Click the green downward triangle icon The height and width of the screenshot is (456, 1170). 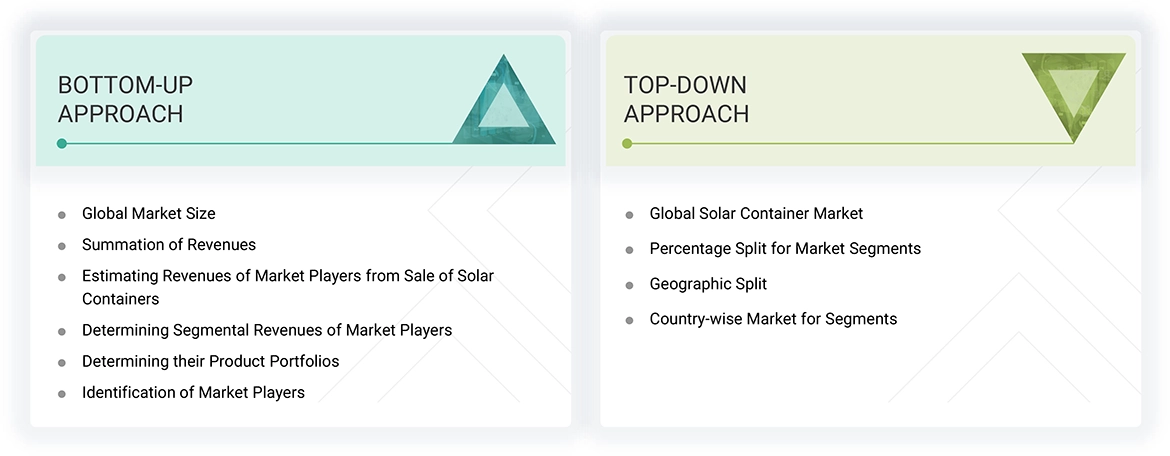pyautogui.click(x=1073, y=92)
